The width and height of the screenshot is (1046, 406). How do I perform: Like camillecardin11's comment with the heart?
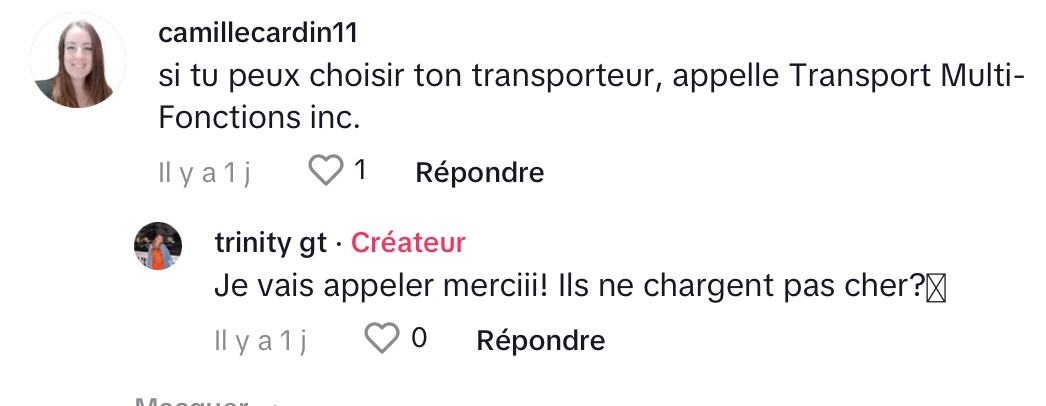tap(325, 172)
